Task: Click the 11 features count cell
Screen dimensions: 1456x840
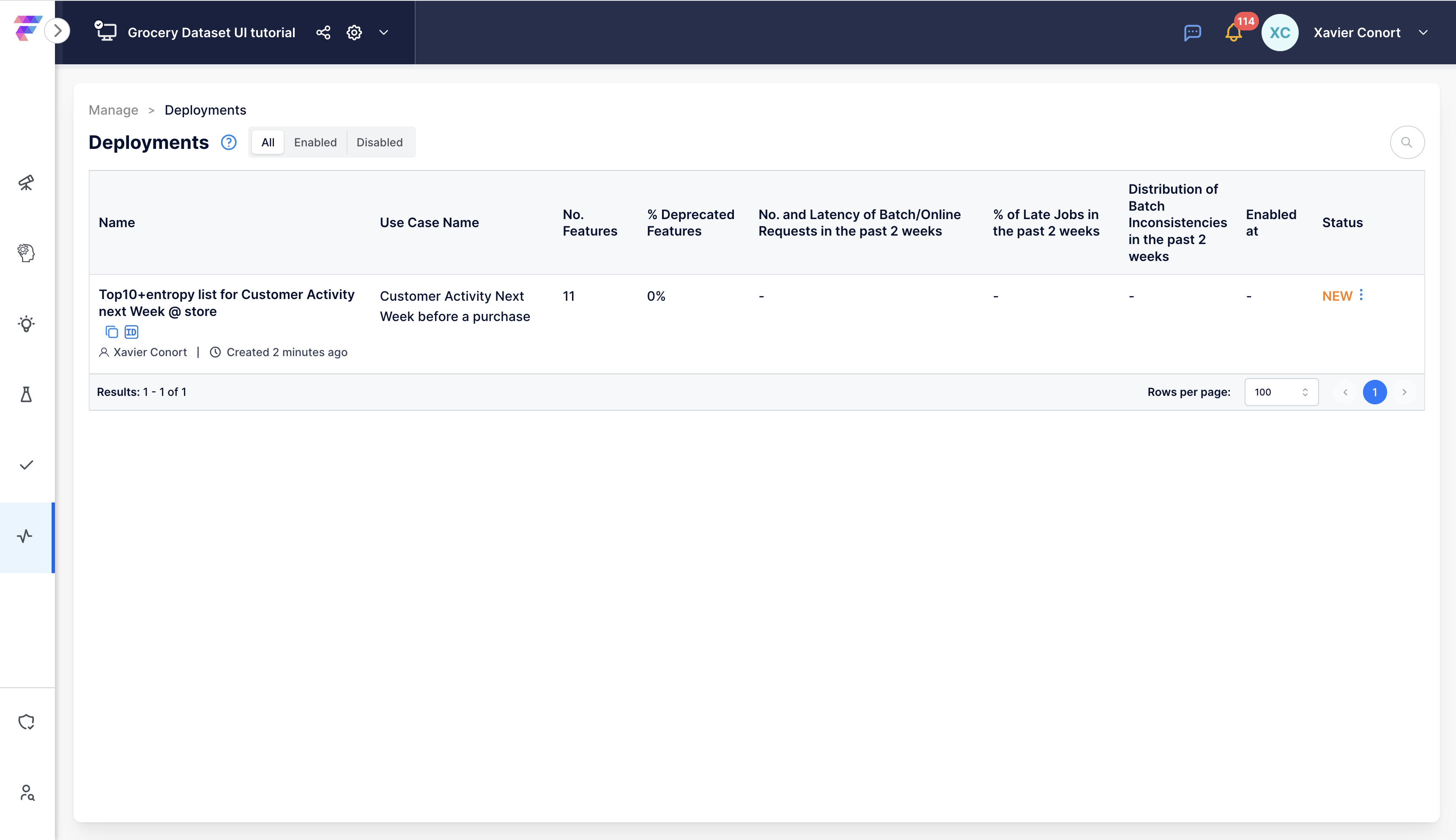Action: click(569, 296)
